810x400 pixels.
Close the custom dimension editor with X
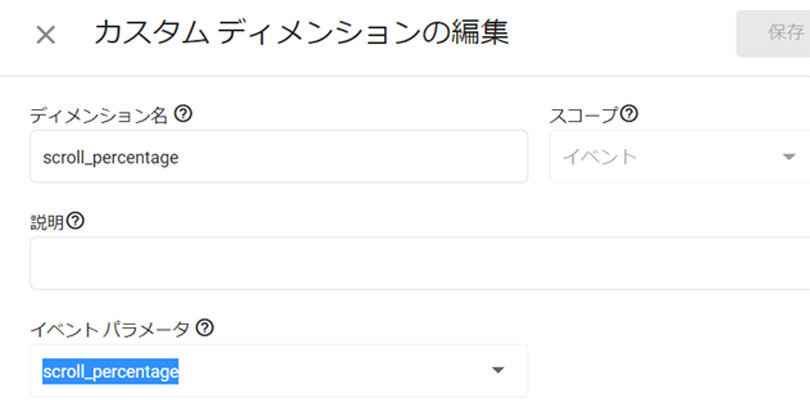(x=45, y=35)
